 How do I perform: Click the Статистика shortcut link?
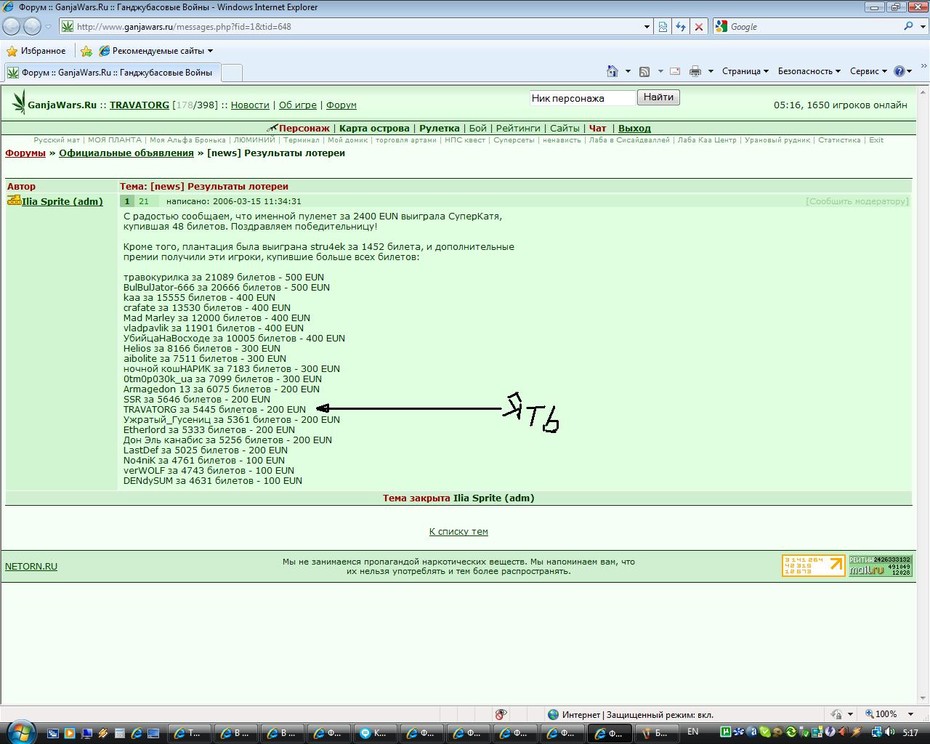pyautogui.click(x=839, y=140)
